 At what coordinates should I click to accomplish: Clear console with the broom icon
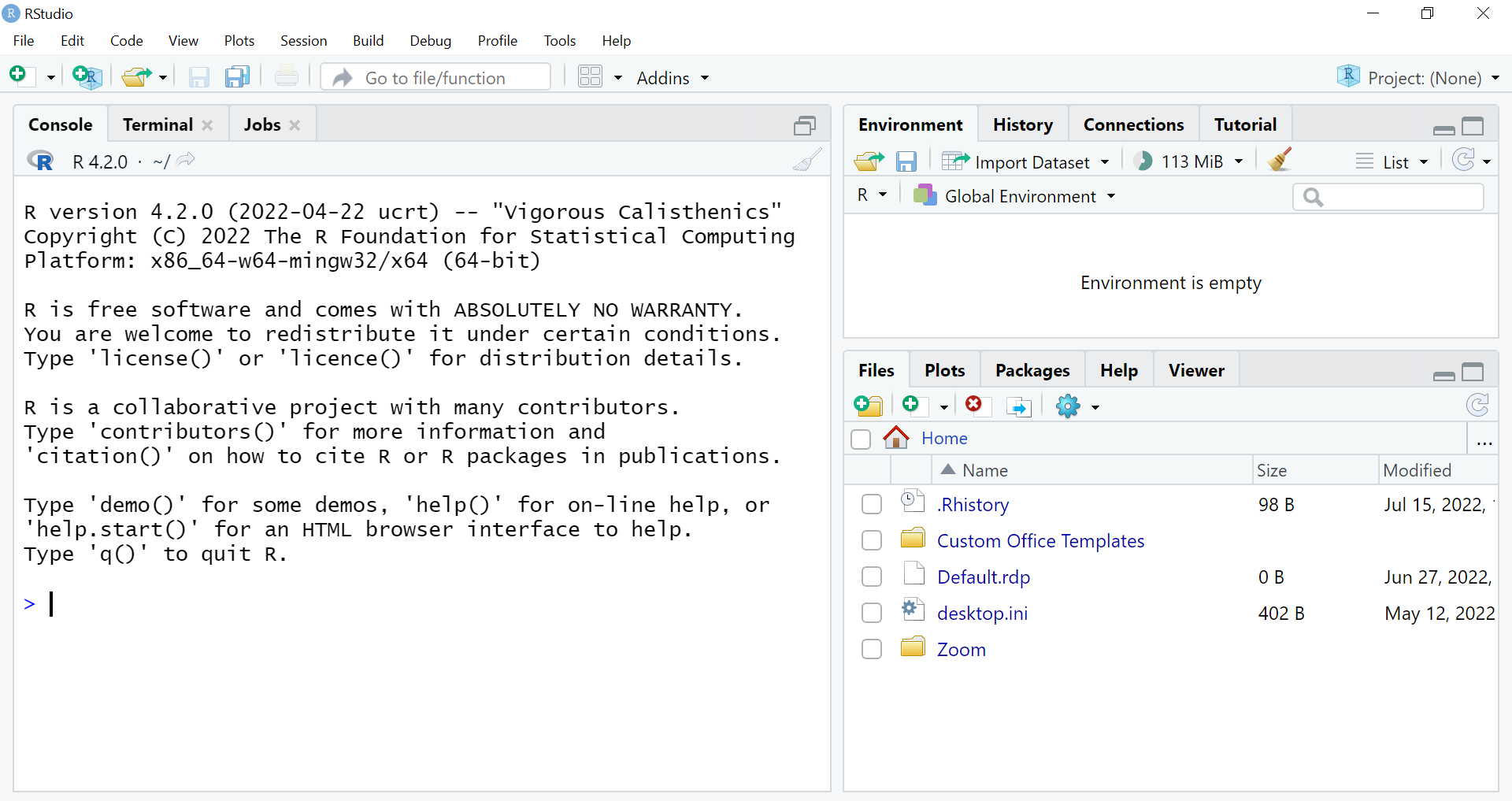[x=807, y=161]
